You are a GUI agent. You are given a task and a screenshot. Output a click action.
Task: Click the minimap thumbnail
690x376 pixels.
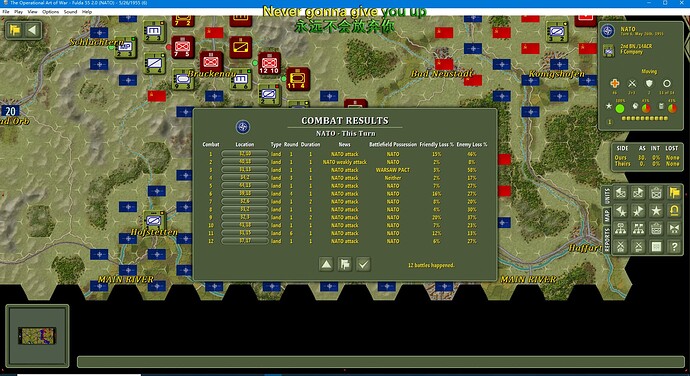tap(37, 336)
